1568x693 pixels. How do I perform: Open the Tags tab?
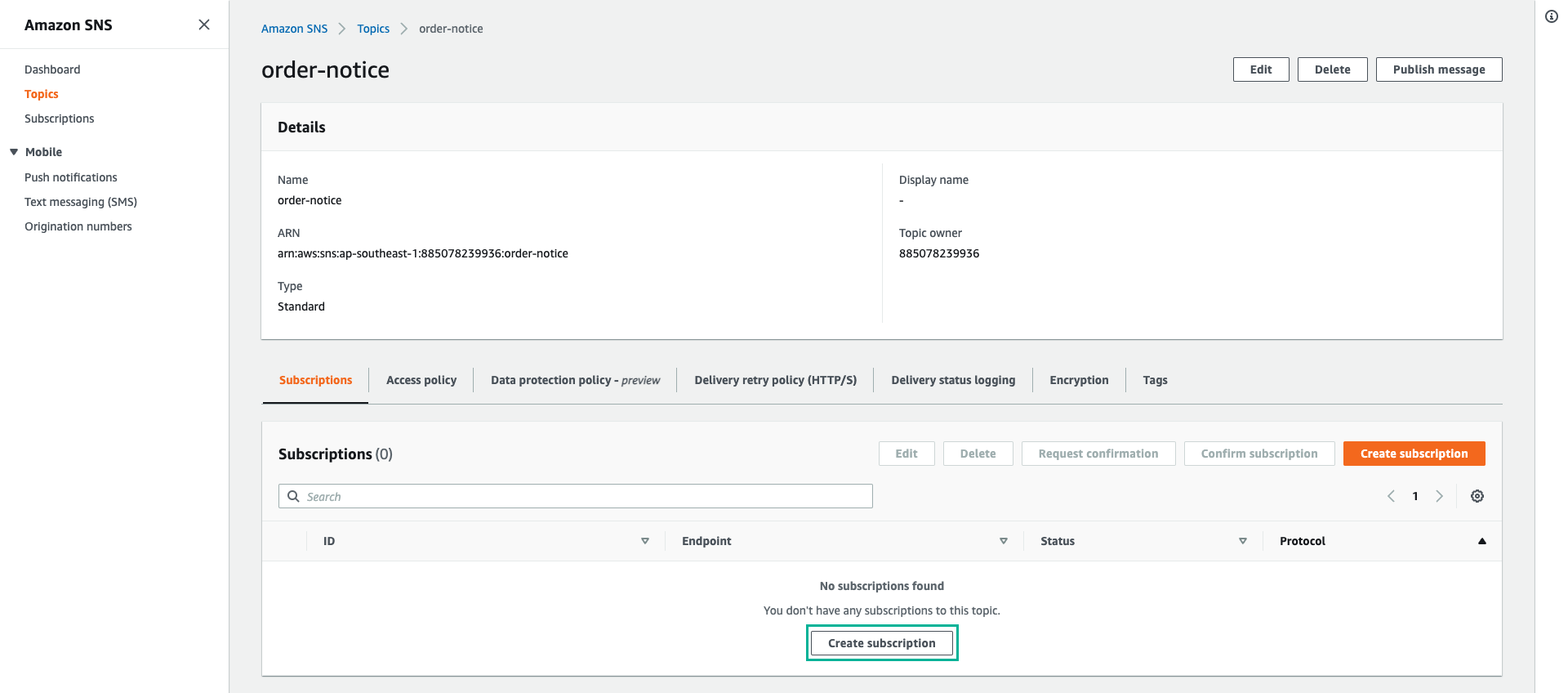[x=1155, y=380]
